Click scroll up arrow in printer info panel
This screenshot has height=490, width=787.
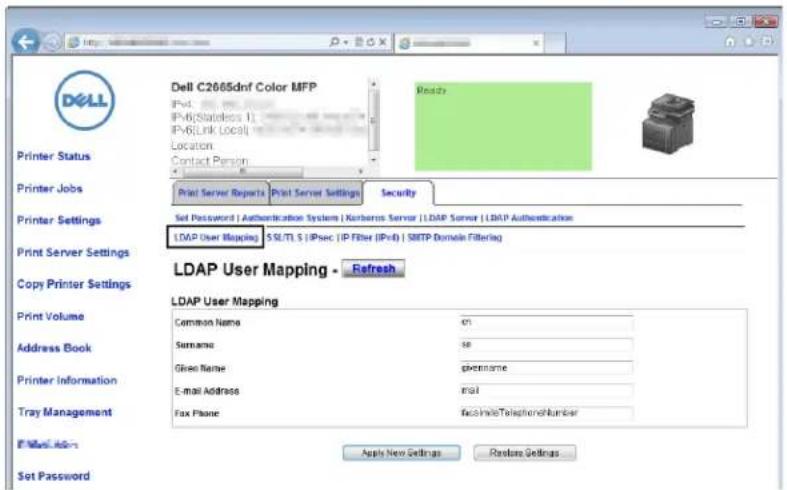pos(373,83)
